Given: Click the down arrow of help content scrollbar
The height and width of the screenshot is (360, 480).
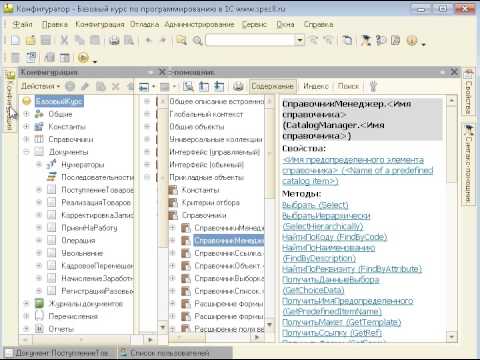Looking at the screenshot, I should (452, 337).
